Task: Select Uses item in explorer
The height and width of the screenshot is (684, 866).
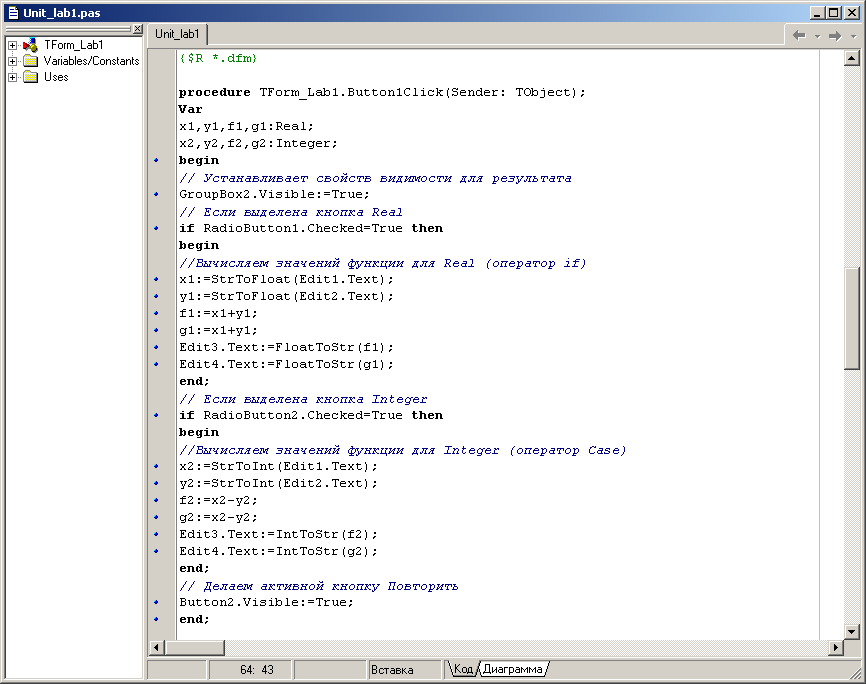Action: click(56, 77)
